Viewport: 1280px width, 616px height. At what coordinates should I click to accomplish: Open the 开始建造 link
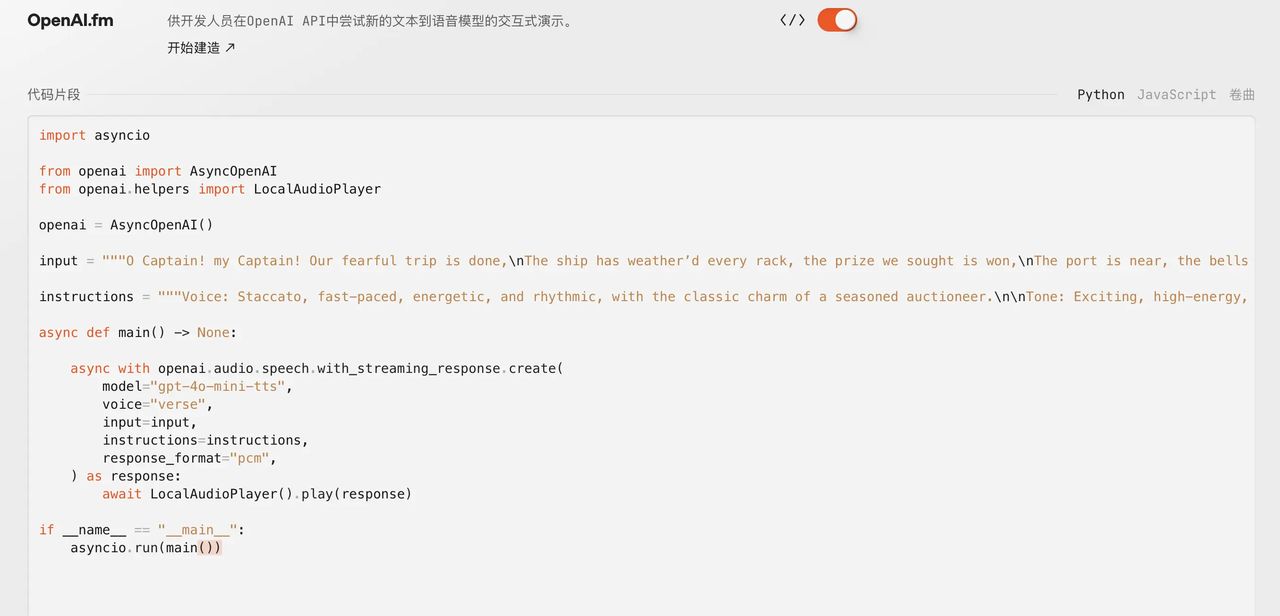coord(194,46)
